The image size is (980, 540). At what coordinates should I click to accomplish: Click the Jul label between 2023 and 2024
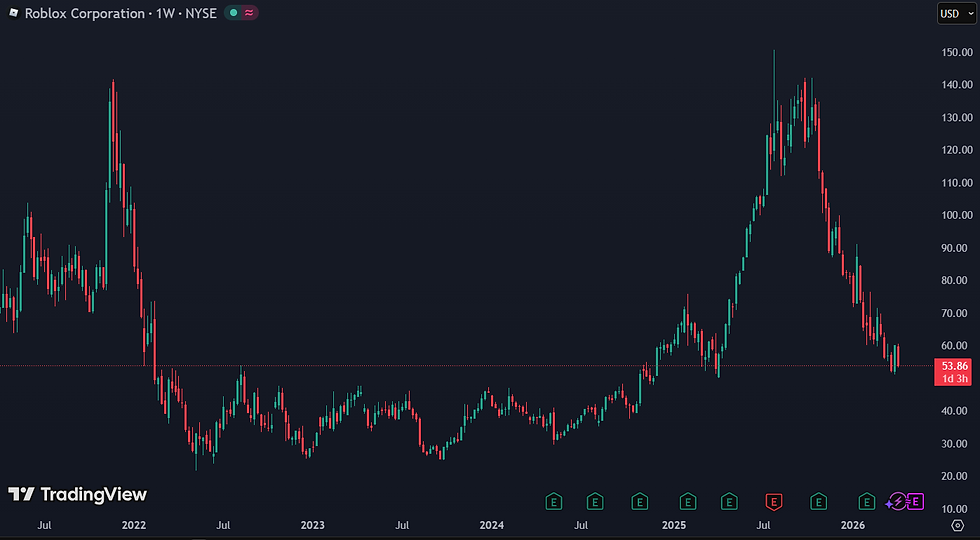[x=402, y=525]
